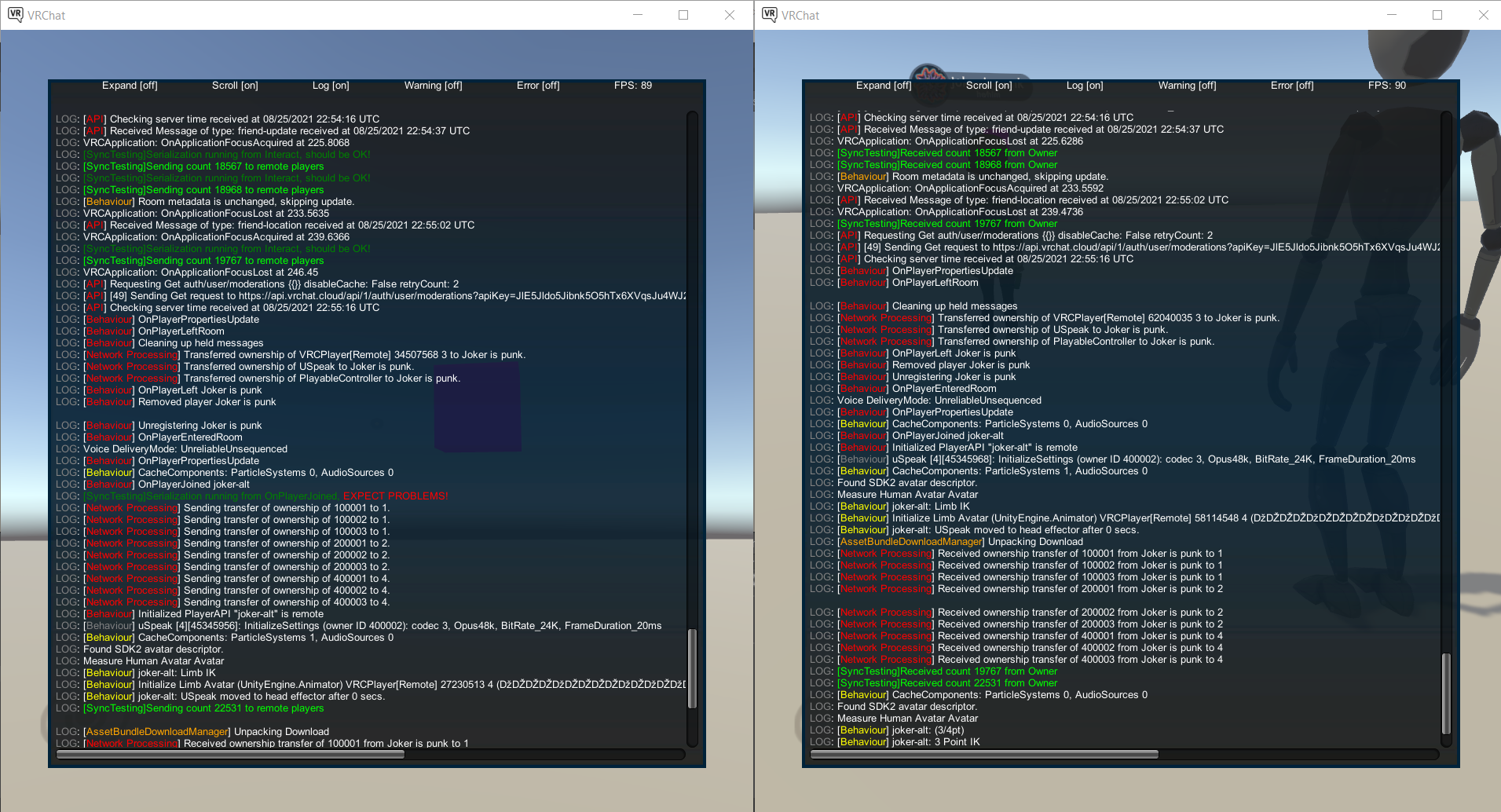The width and height of the screenshot is (1501, 812).
Task: Maximize the left VRChat window
Action: [683, 15]
